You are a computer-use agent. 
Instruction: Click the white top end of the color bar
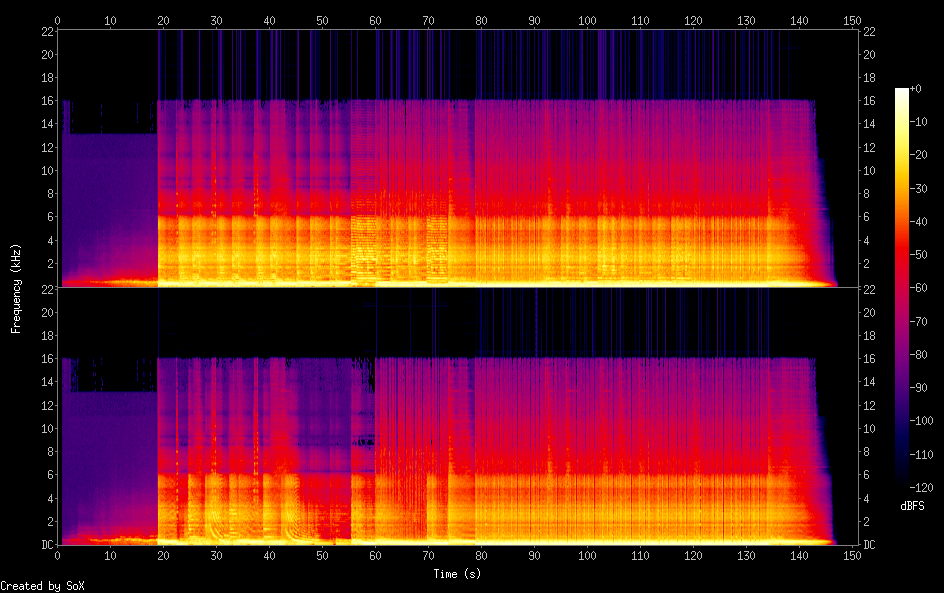(902, 92)
